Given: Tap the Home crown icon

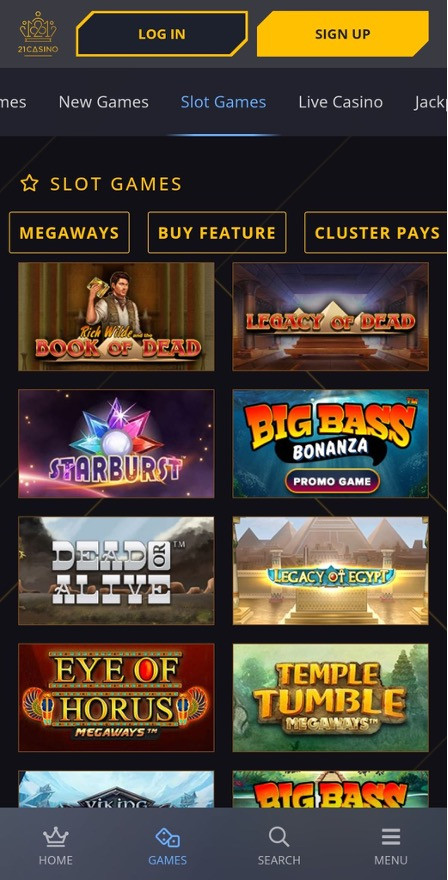Looking at the screenshot, I should 56,837.
